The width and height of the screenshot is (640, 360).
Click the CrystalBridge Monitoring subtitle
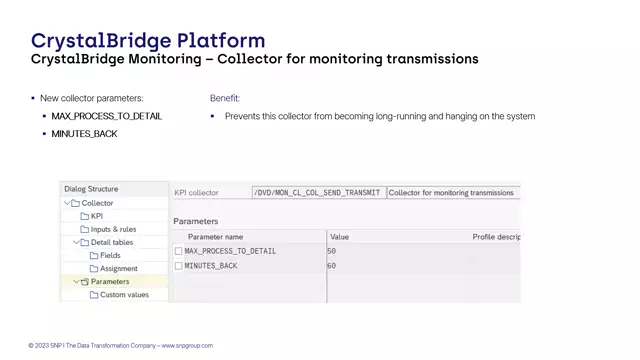coord(255,59)
